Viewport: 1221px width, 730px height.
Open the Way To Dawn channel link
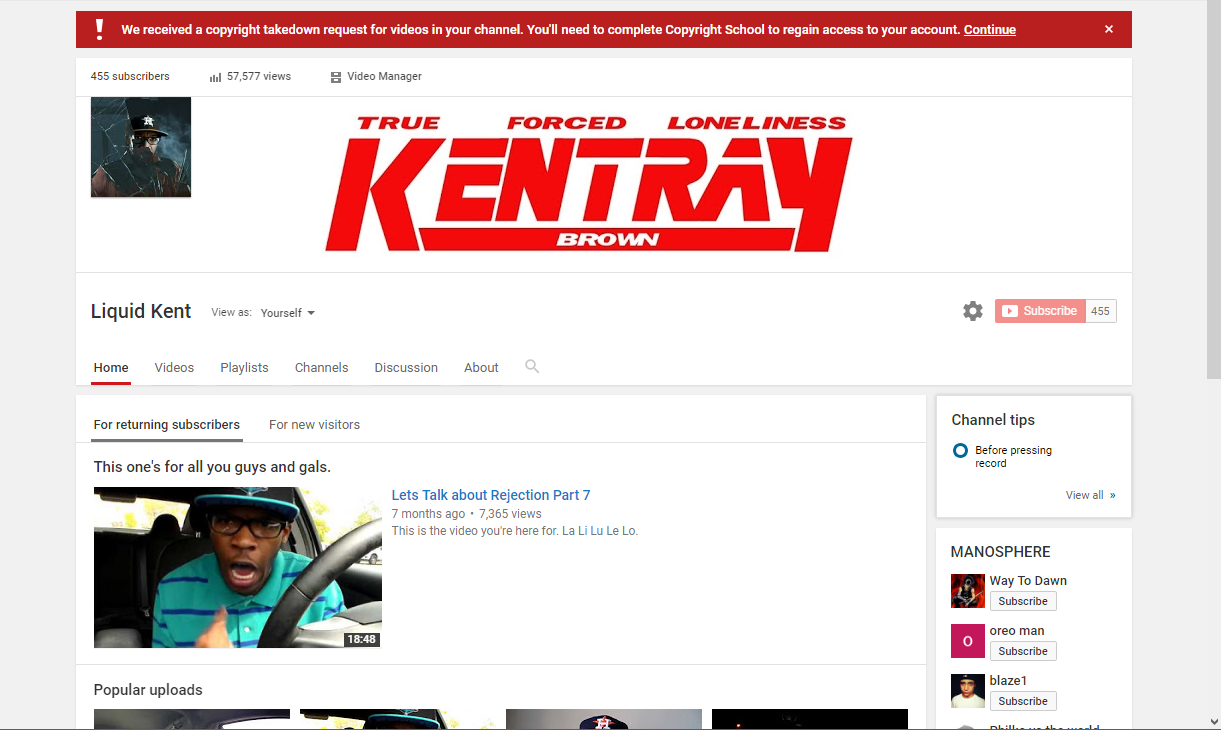[1028, 581]
